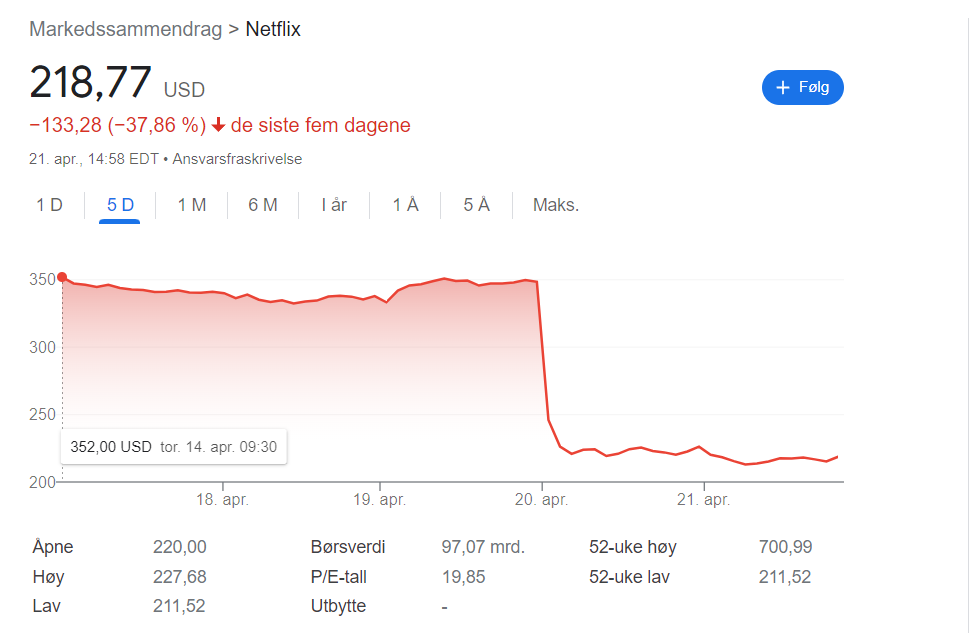Select the 5 D time range tab
Screen dimensions: 977x633
click(120, 205)
